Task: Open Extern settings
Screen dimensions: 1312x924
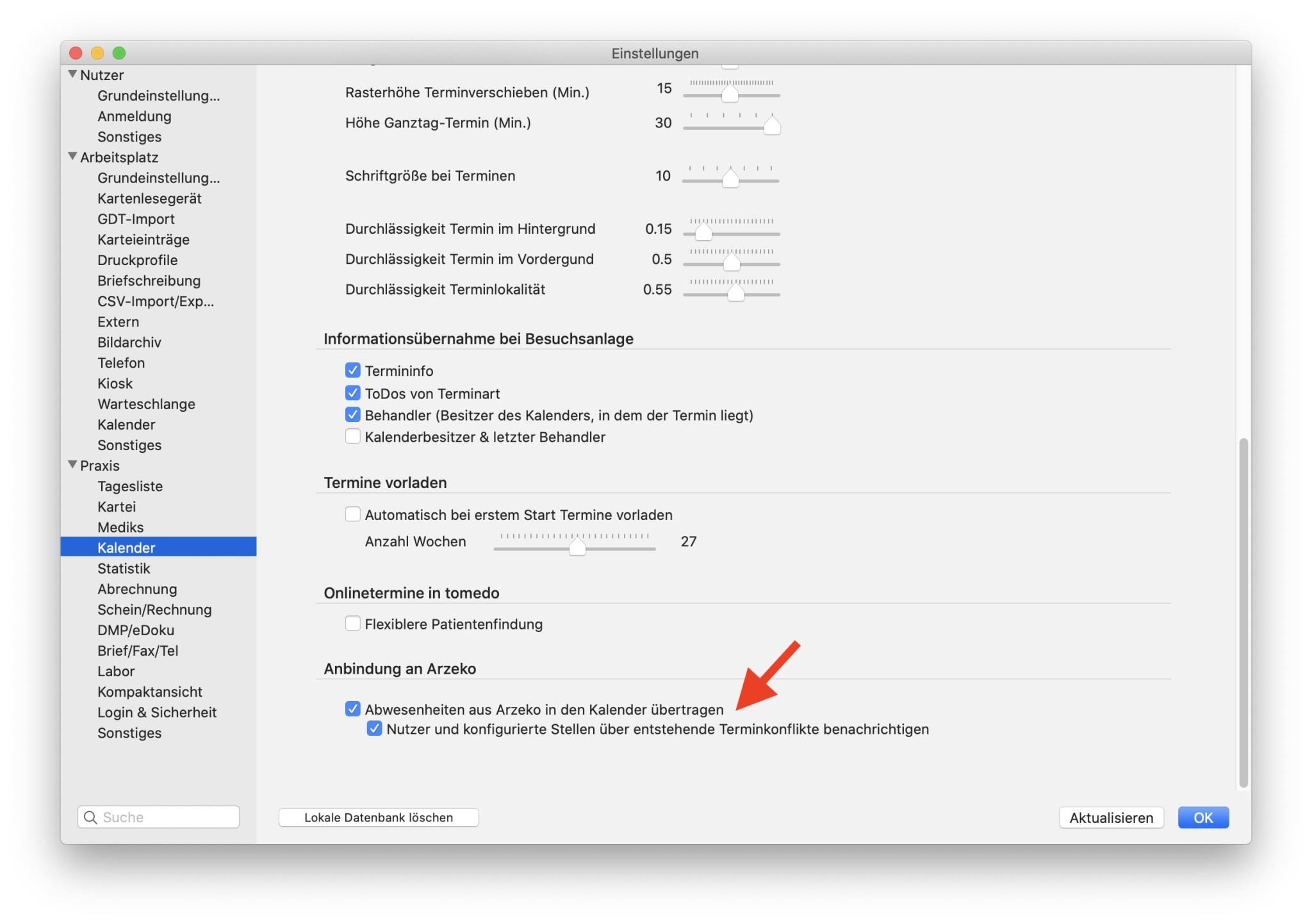Action: click(x=118, y=321)
